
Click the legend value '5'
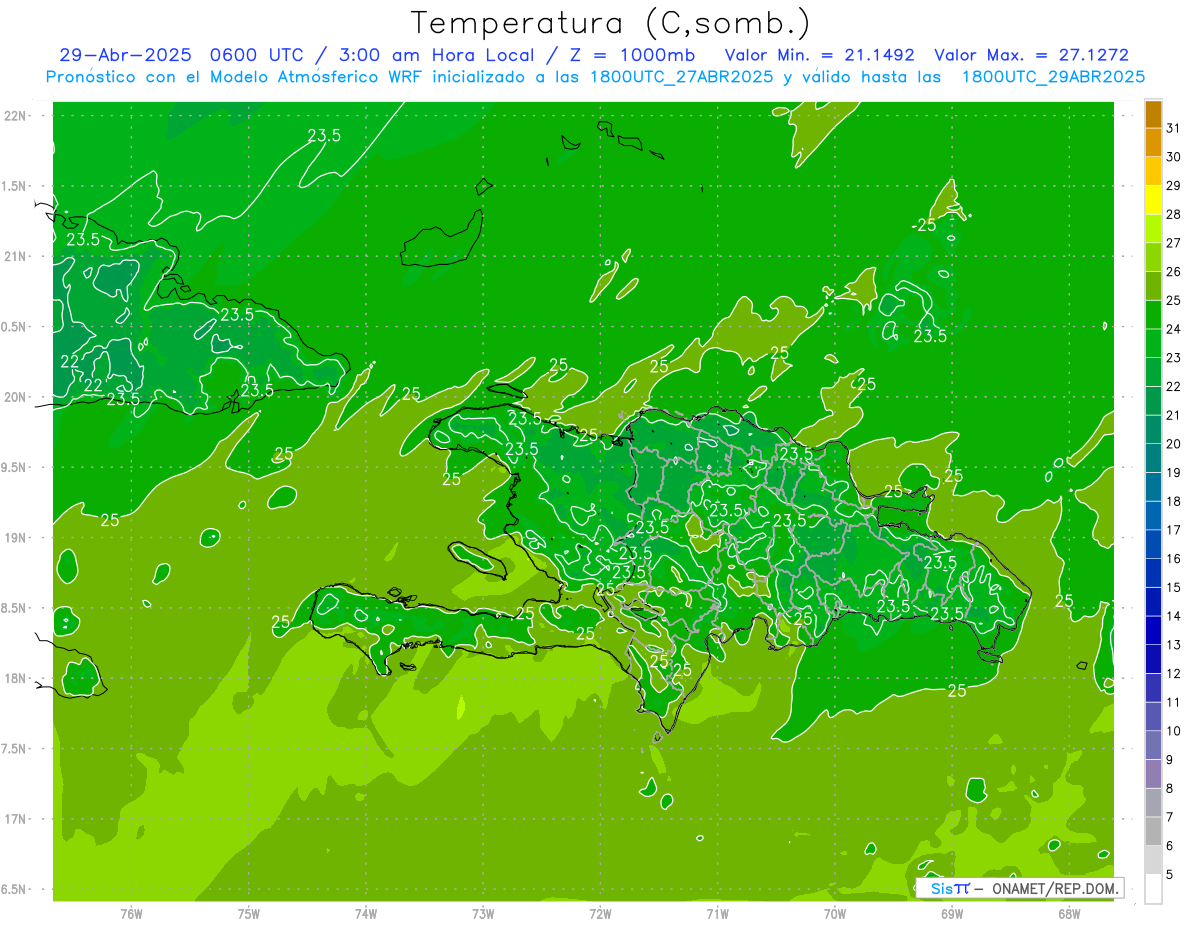coord(1169,874)
